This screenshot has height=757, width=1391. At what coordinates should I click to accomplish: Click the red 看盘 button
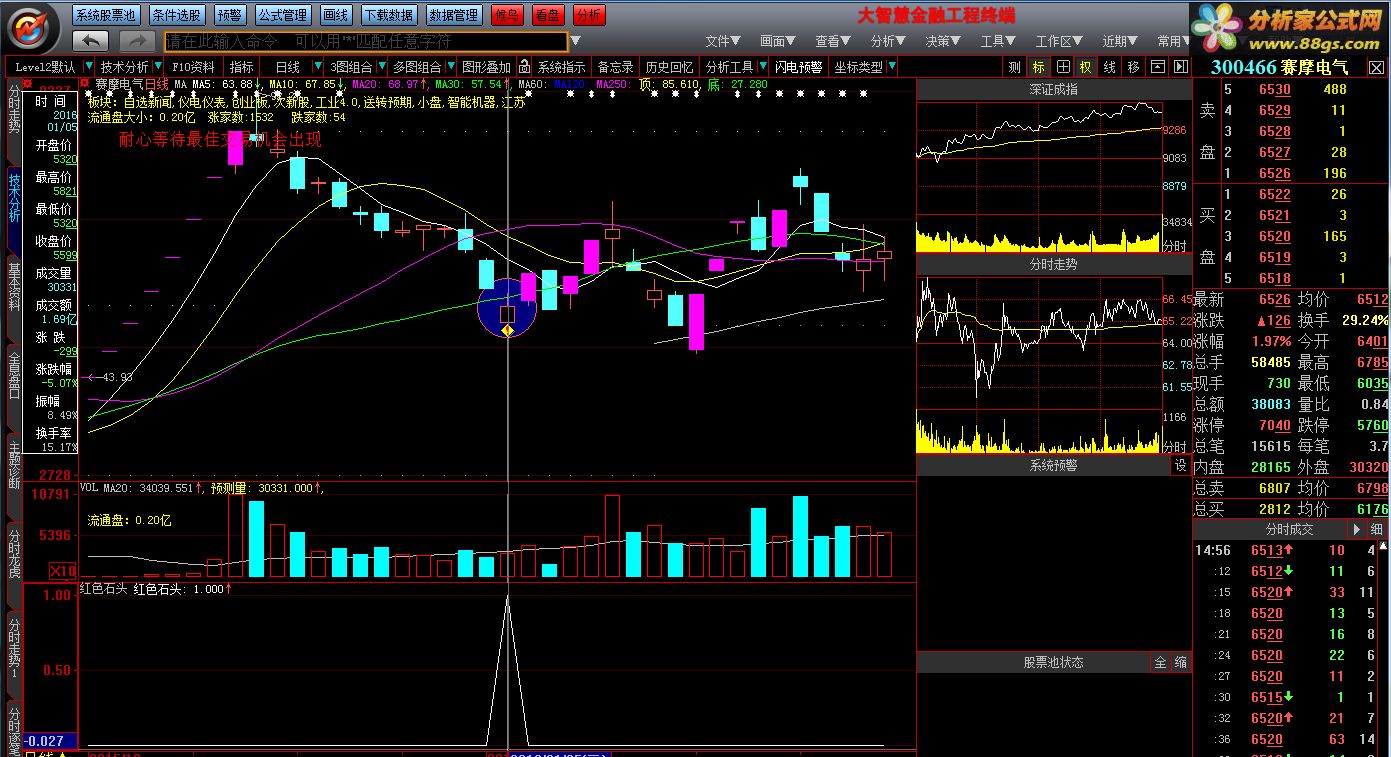click(547, 15)
